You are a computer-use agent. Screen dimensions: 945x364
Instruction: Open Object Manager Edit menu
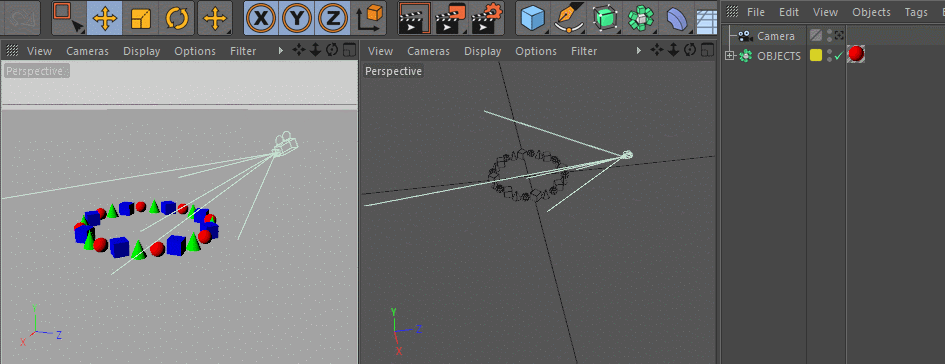coord(789,12)
